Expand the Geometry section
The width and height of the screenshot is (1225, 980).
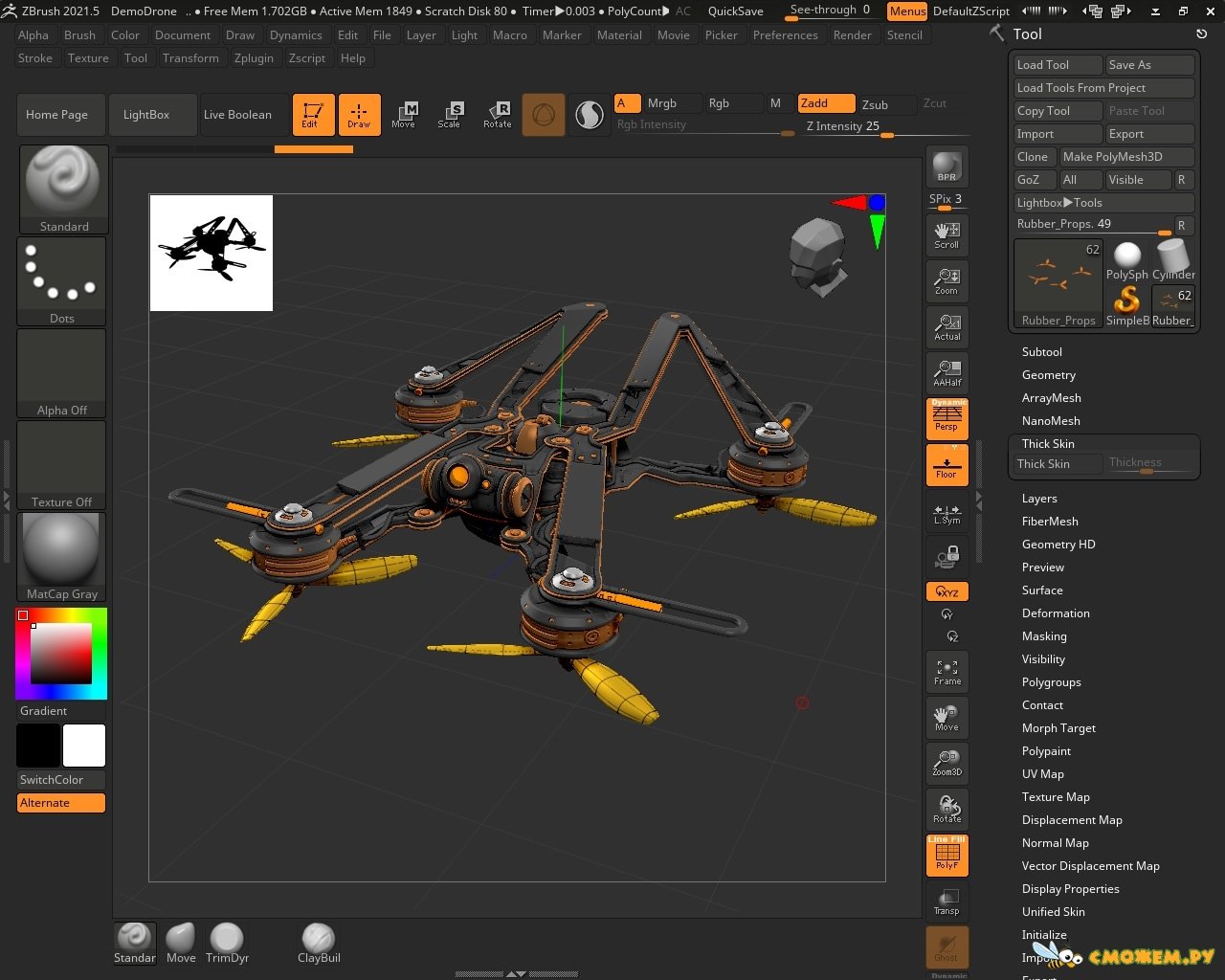pos(1048,374)
